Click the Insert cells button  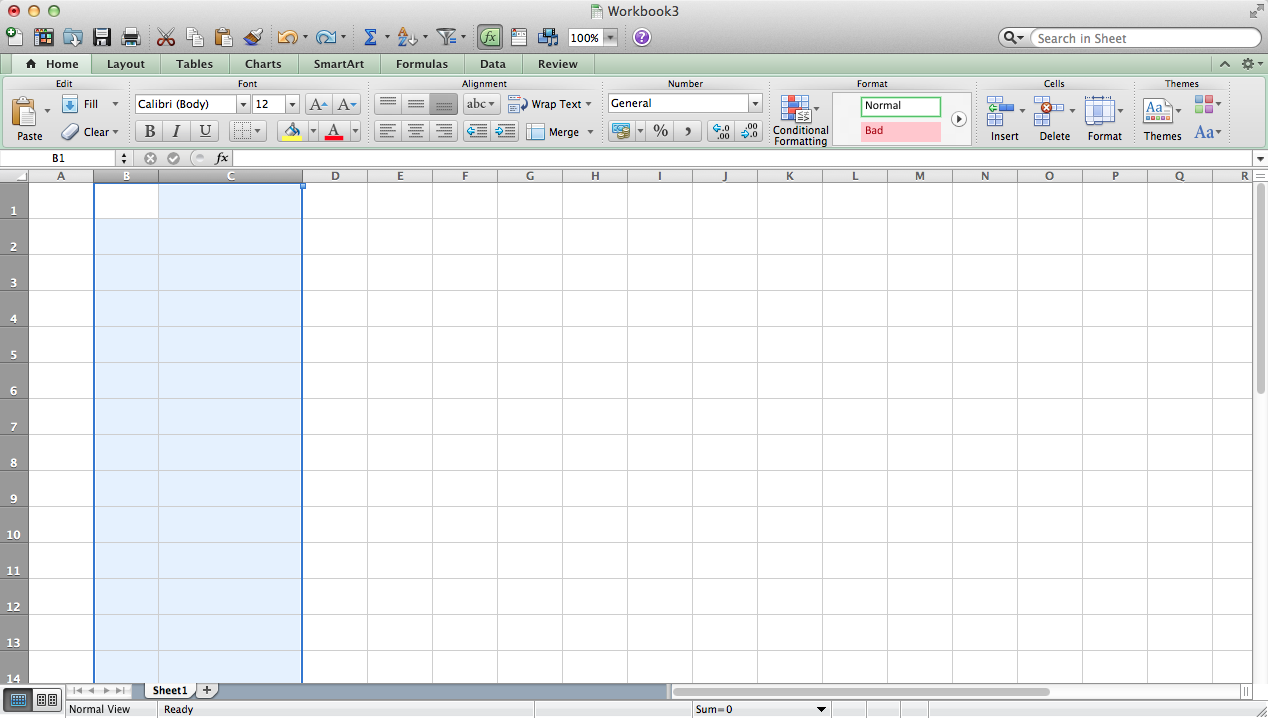1004,120
